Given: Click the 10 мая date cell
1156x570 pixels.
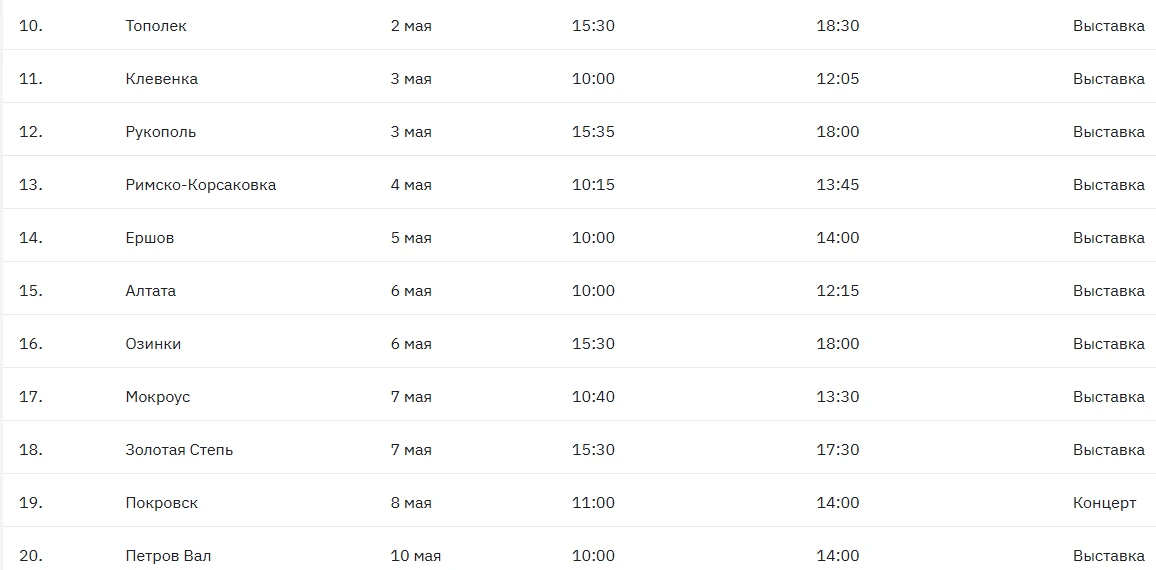Looking at the screenshot, I should point(415,556).
